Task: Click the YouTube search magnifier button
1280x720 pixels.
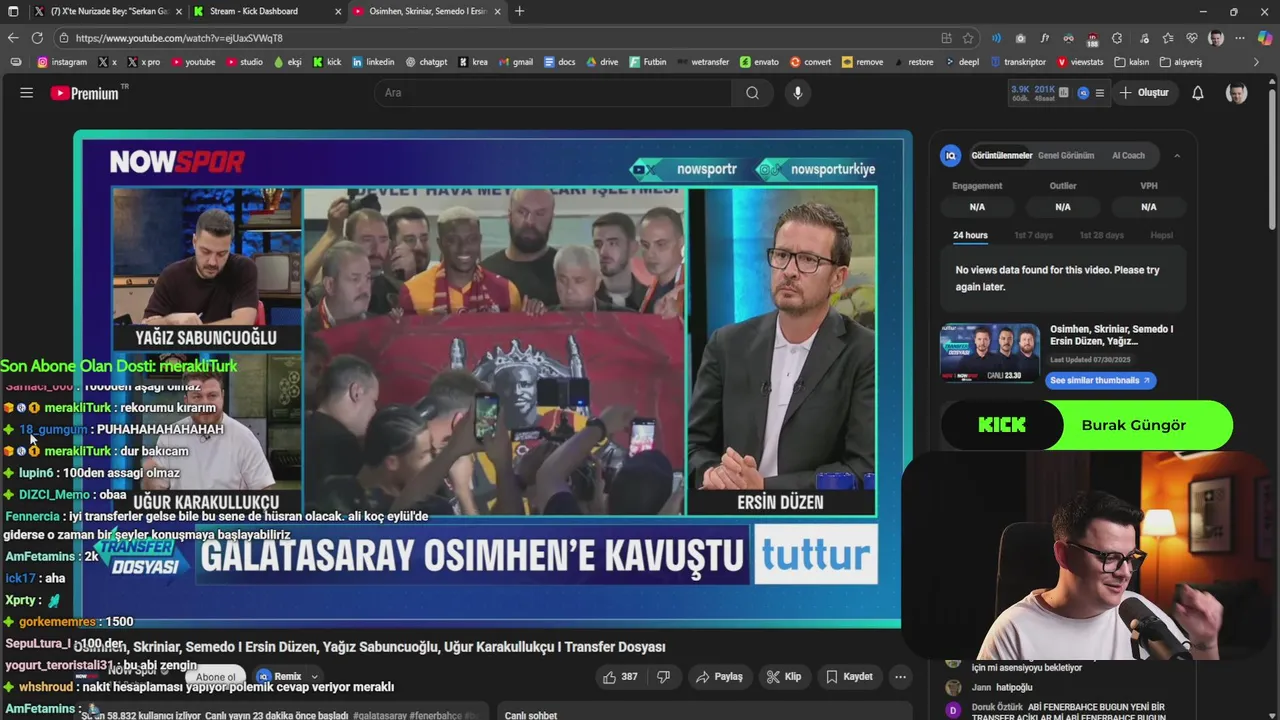Action: coord(752,93)
